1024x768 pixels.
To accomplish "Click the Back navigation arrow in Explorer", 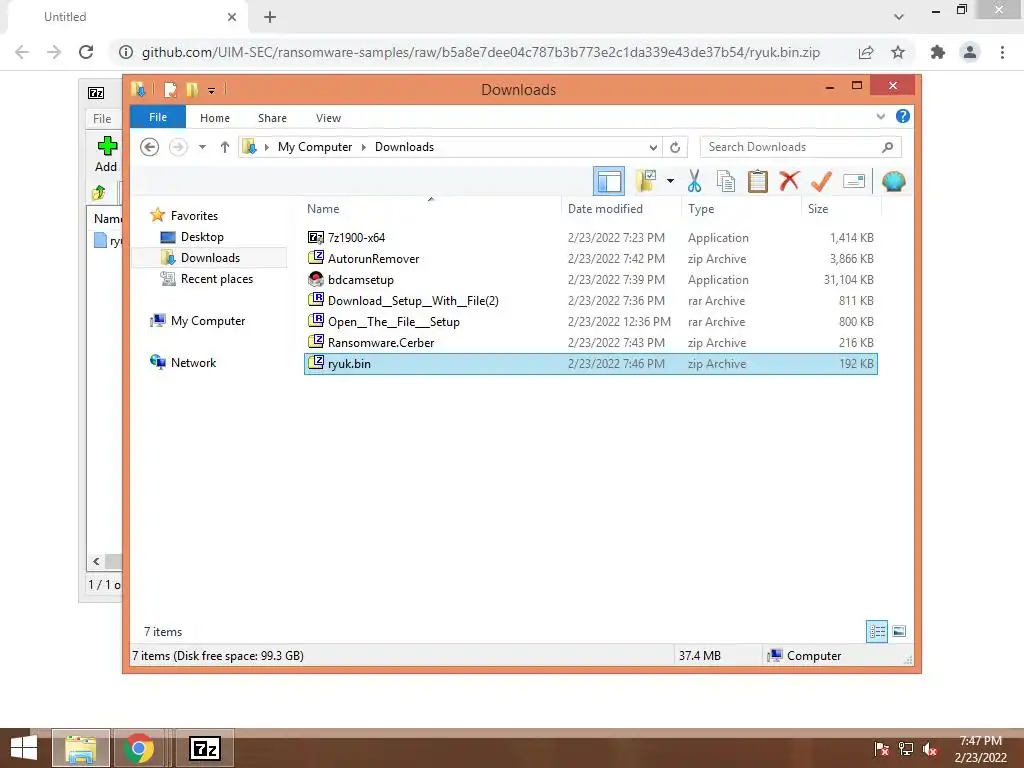I will (x=150, y=147).
